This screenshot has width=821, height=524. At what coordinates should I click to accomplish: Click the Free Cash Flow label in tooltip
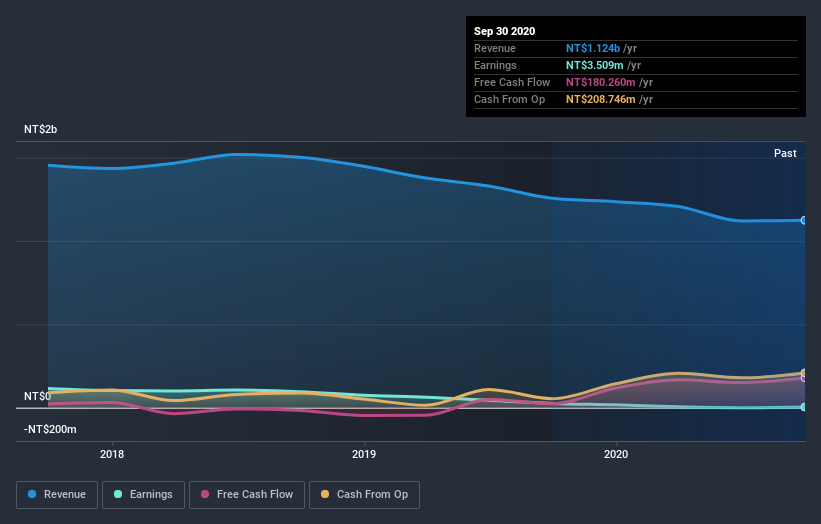(512, 82)
